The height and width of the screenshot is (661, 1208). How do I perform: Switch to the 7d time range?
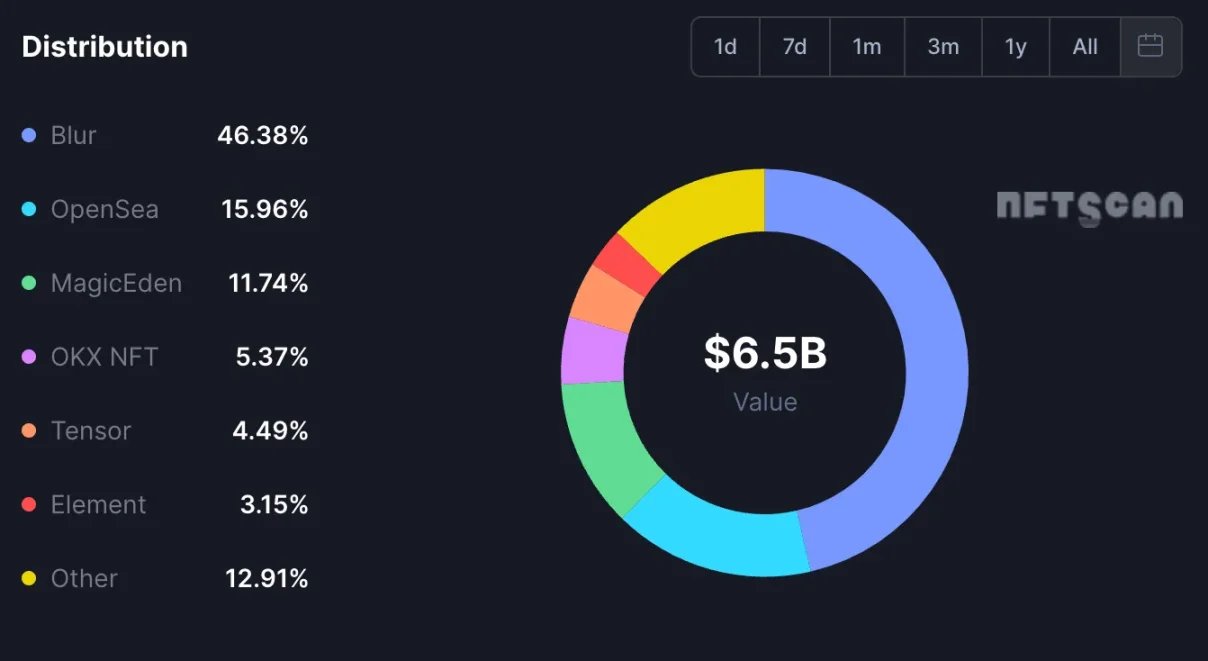click(794, 47)
